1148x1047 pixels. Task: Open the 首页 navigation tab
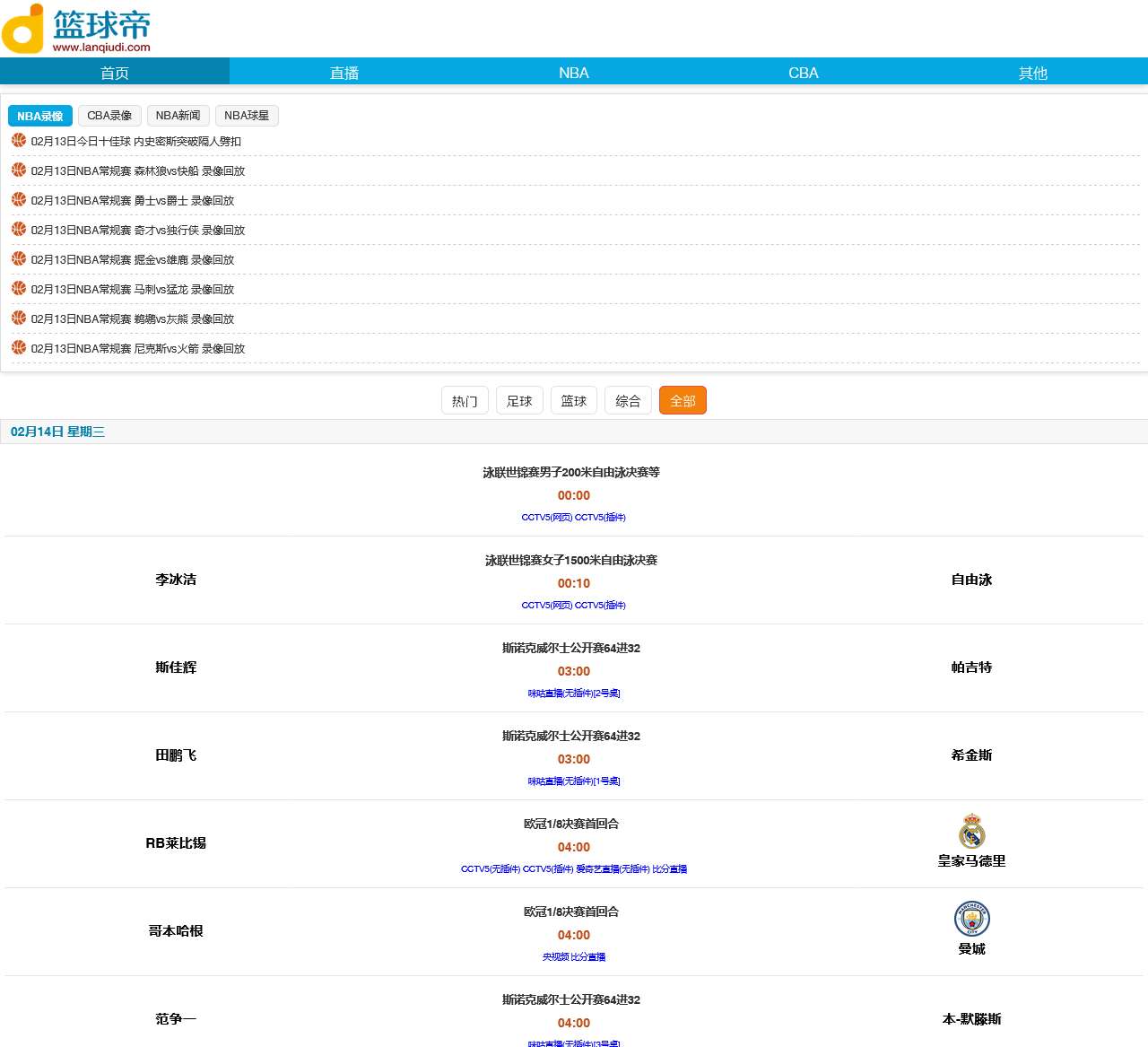[115, 72]
